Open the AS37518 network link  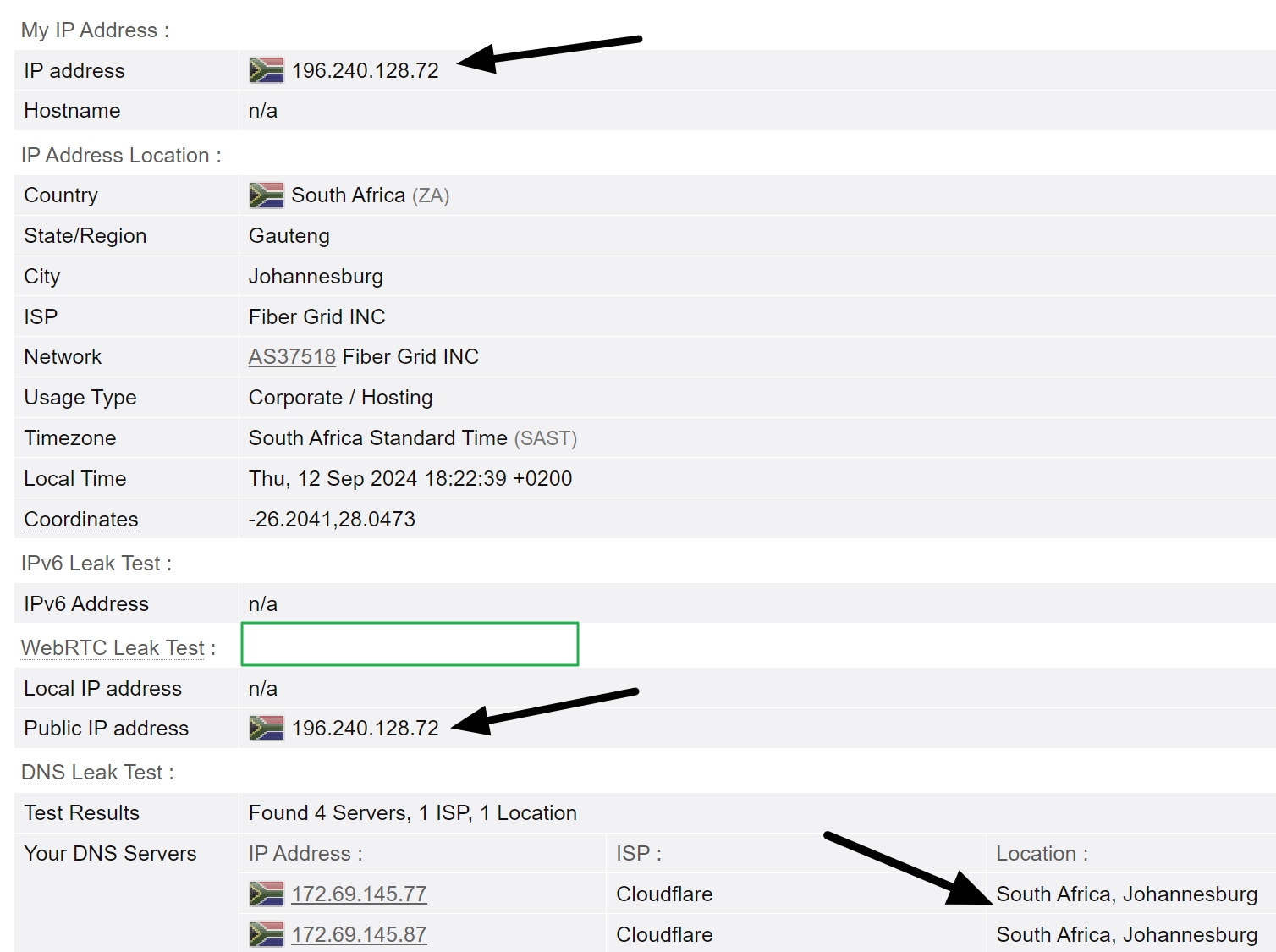(291, 356)
